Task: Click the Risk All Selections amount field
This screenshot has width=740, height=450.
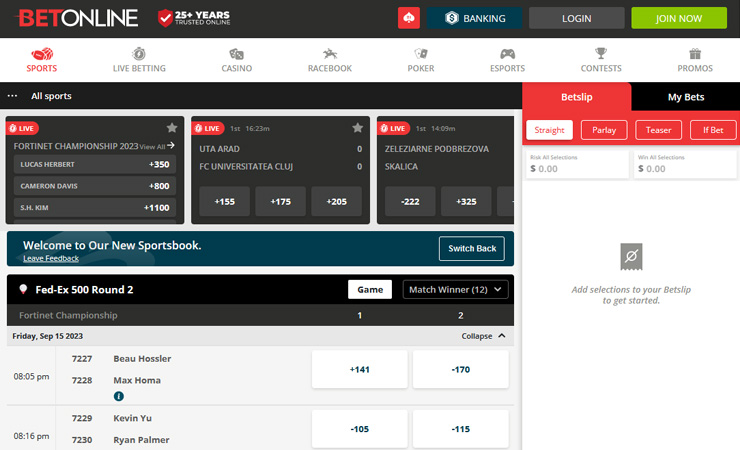Action: [x=577, y=164]
